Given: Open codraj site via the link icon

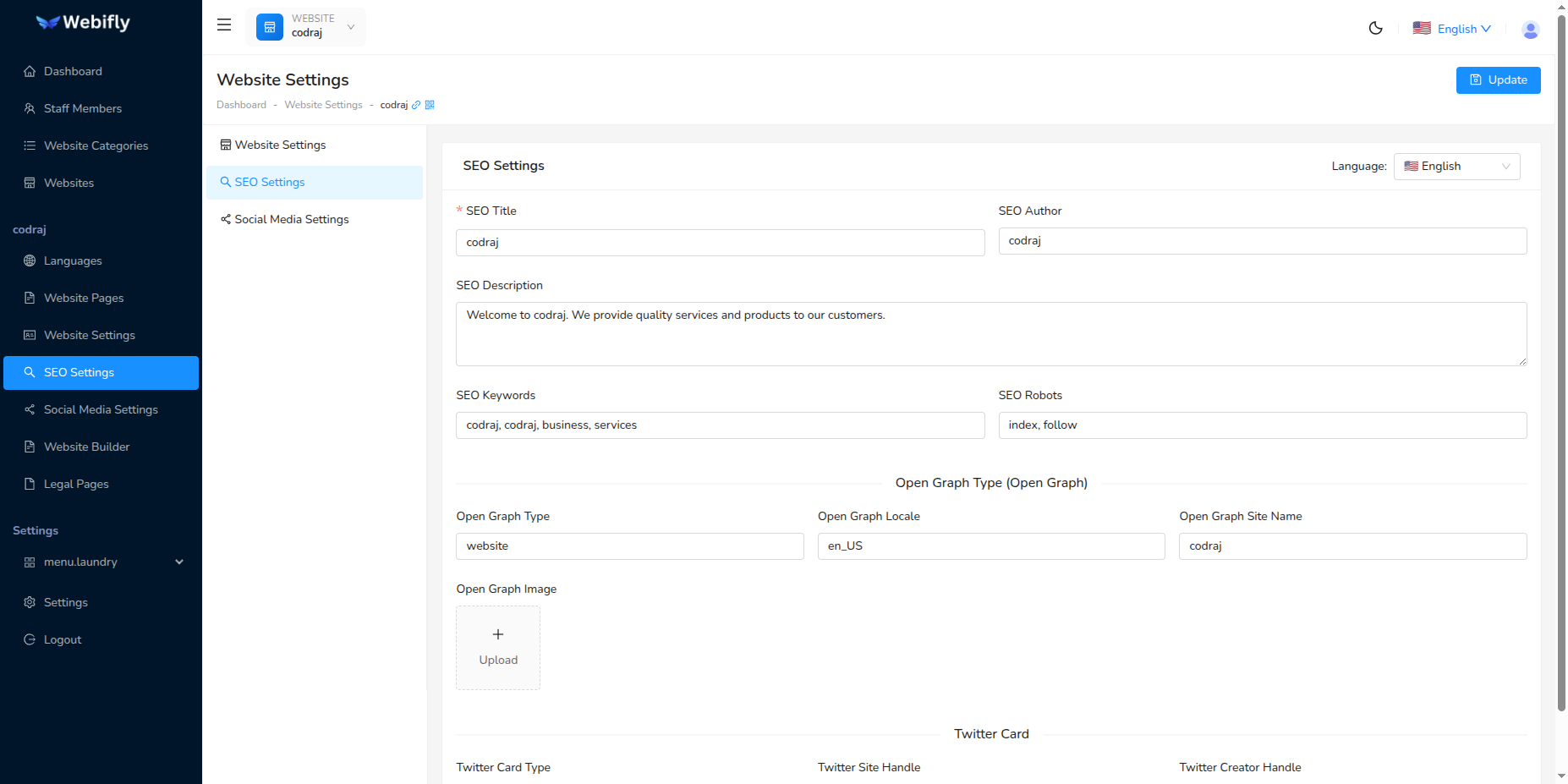Looking at the screenshot, I should [415, 105].
